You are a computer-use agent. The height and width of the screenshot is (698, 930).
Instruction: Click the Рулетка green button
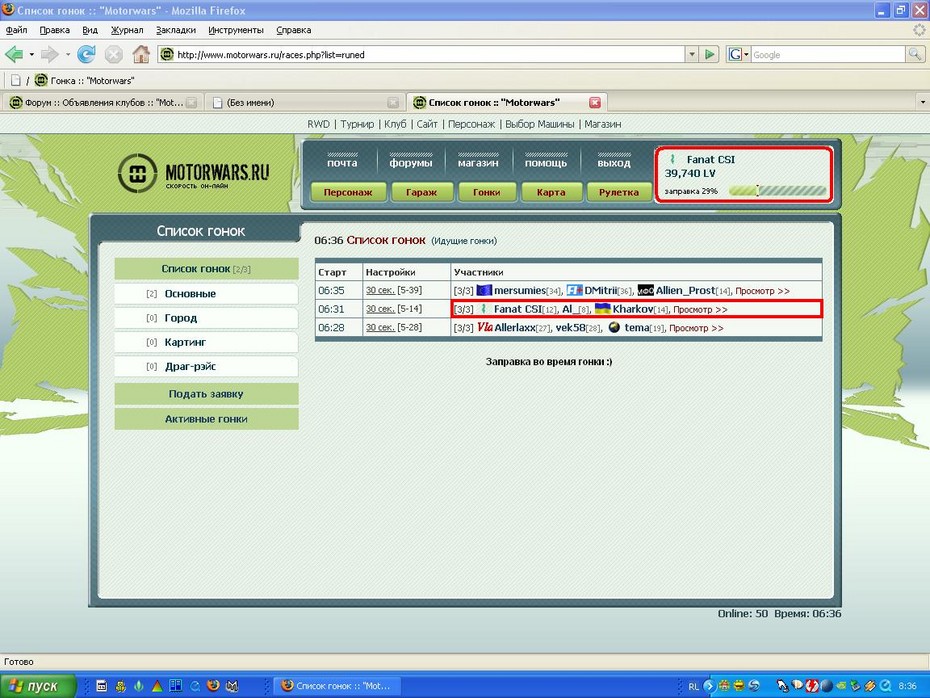pos(619,192)
